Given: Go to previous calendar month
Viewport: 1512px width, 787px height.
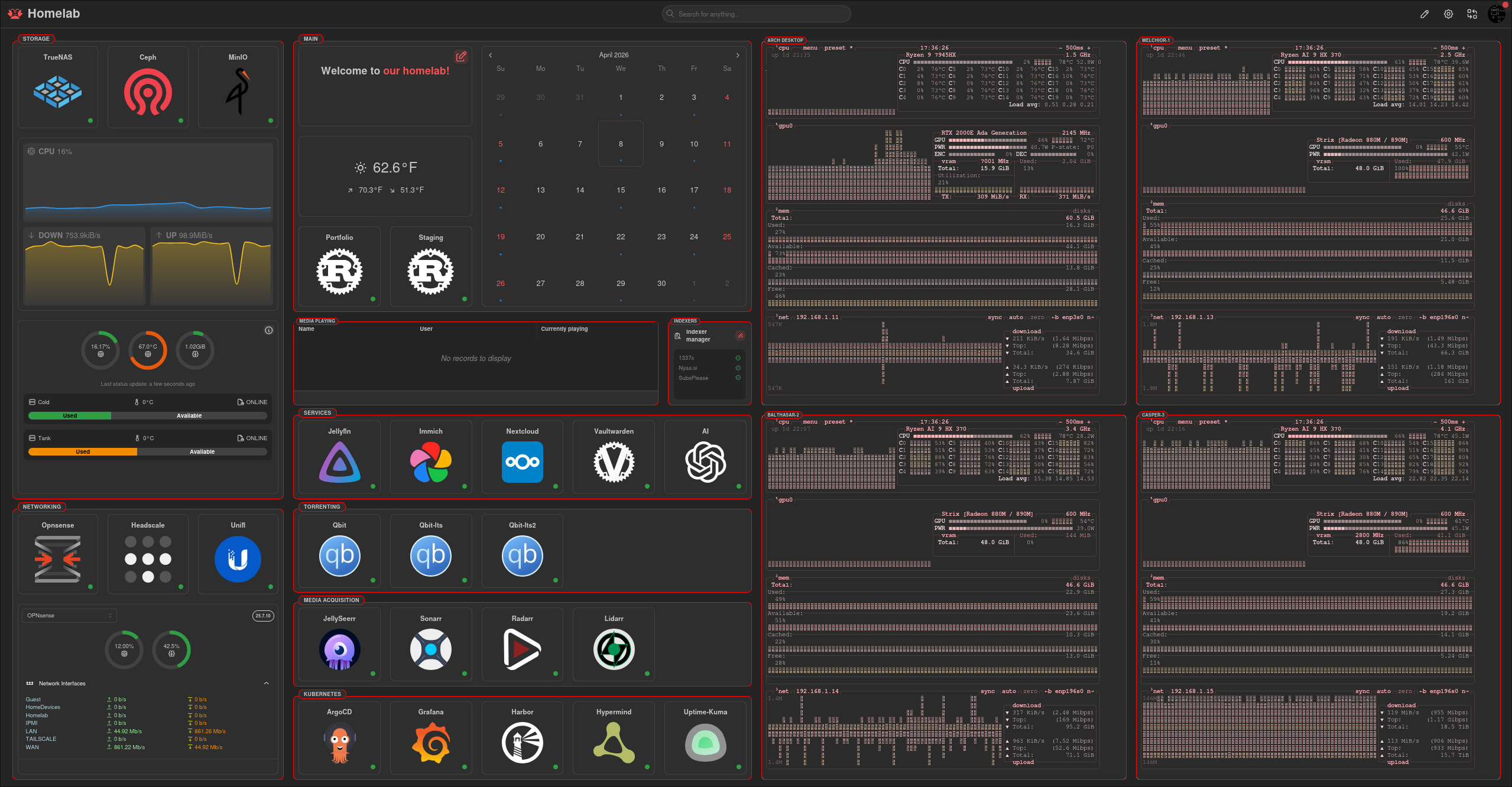Looking at the screenshot, I should point(491,55).
